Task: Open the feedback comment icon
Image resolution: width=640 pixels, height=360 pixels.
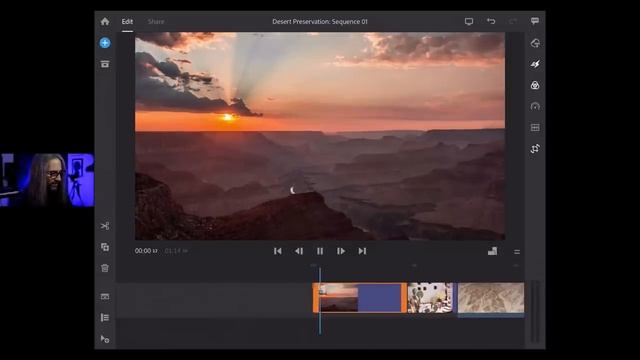Action: point(535,21)
